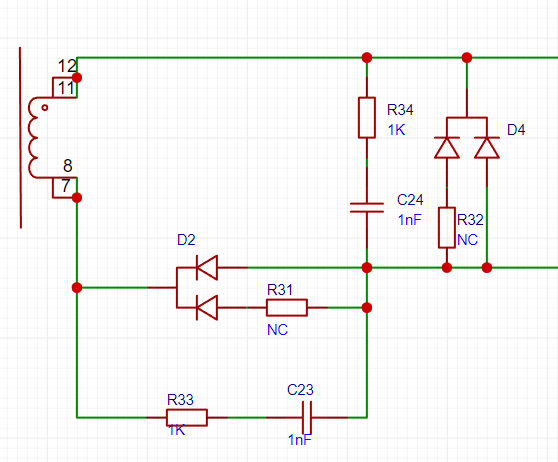This screenshot has height=462, width=558.
Task: Select capacitor C23 symbol
Action: coord(307,417)
